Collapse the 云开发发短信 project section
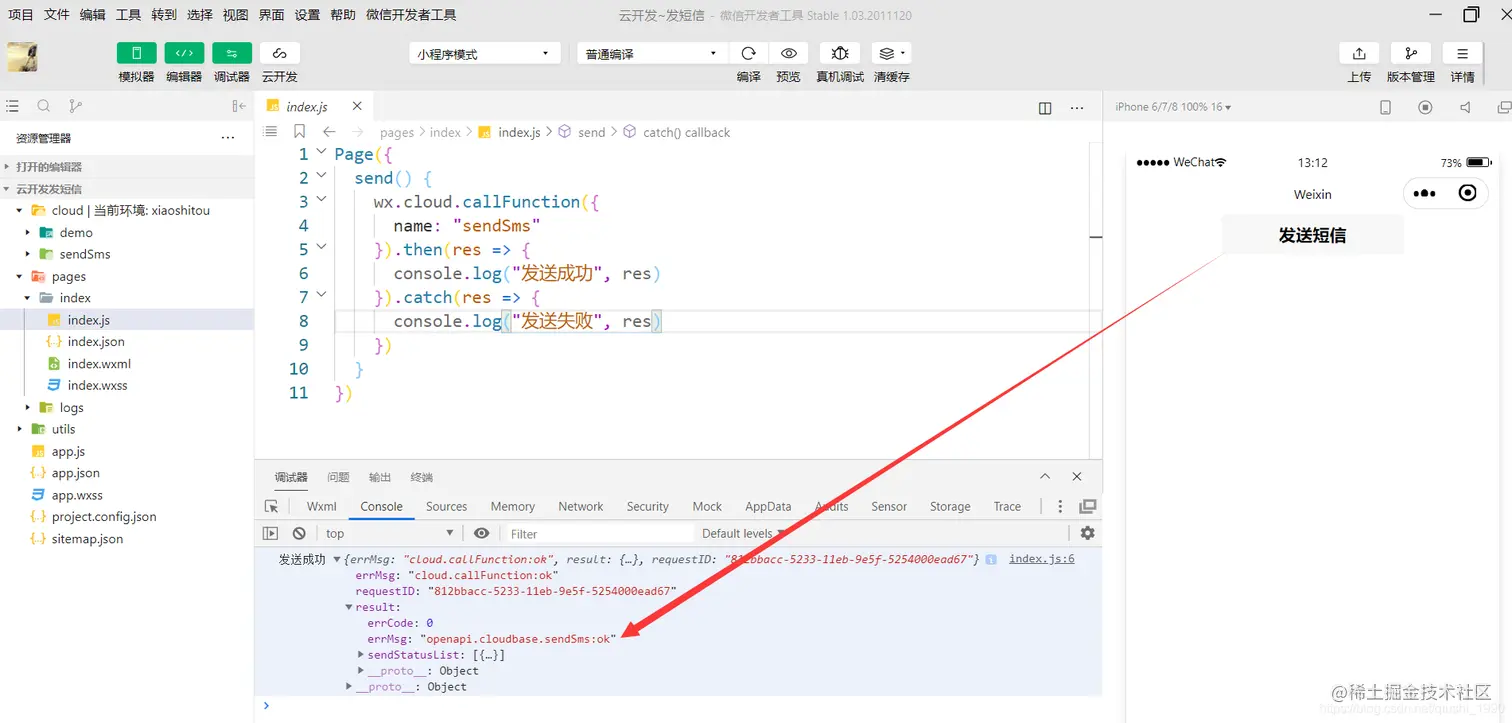1512x723 pixels. click(x=126, y=189)
